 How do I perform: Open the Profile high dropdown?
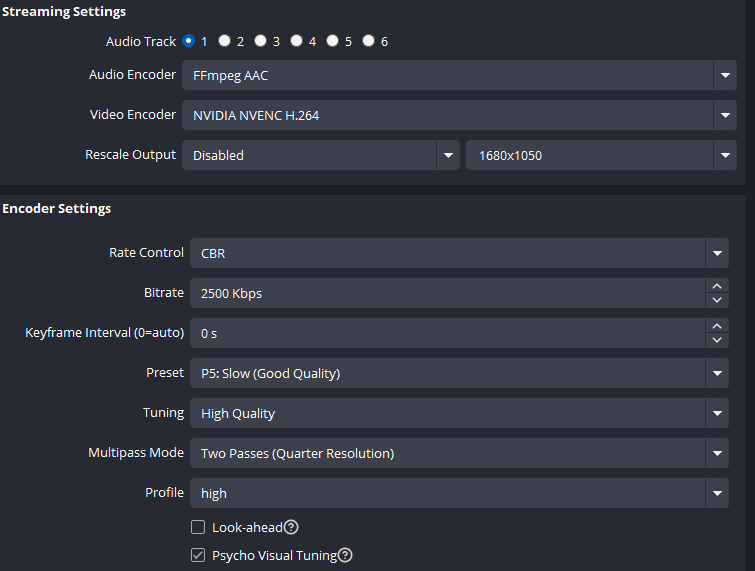click(717, 493)
